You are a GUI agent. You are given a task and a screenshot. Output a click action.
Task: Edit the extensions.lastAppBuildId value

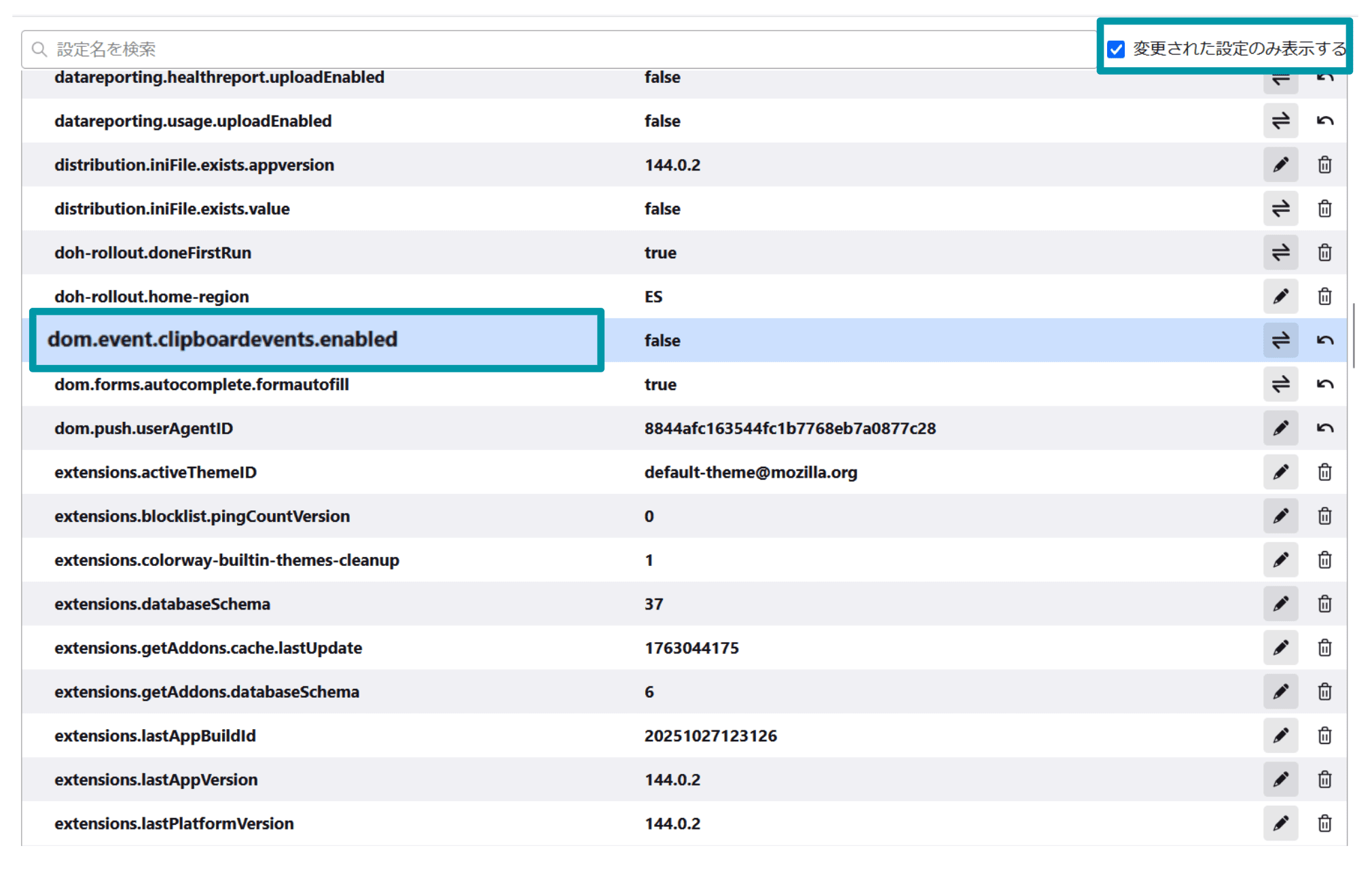point(1281,735)
